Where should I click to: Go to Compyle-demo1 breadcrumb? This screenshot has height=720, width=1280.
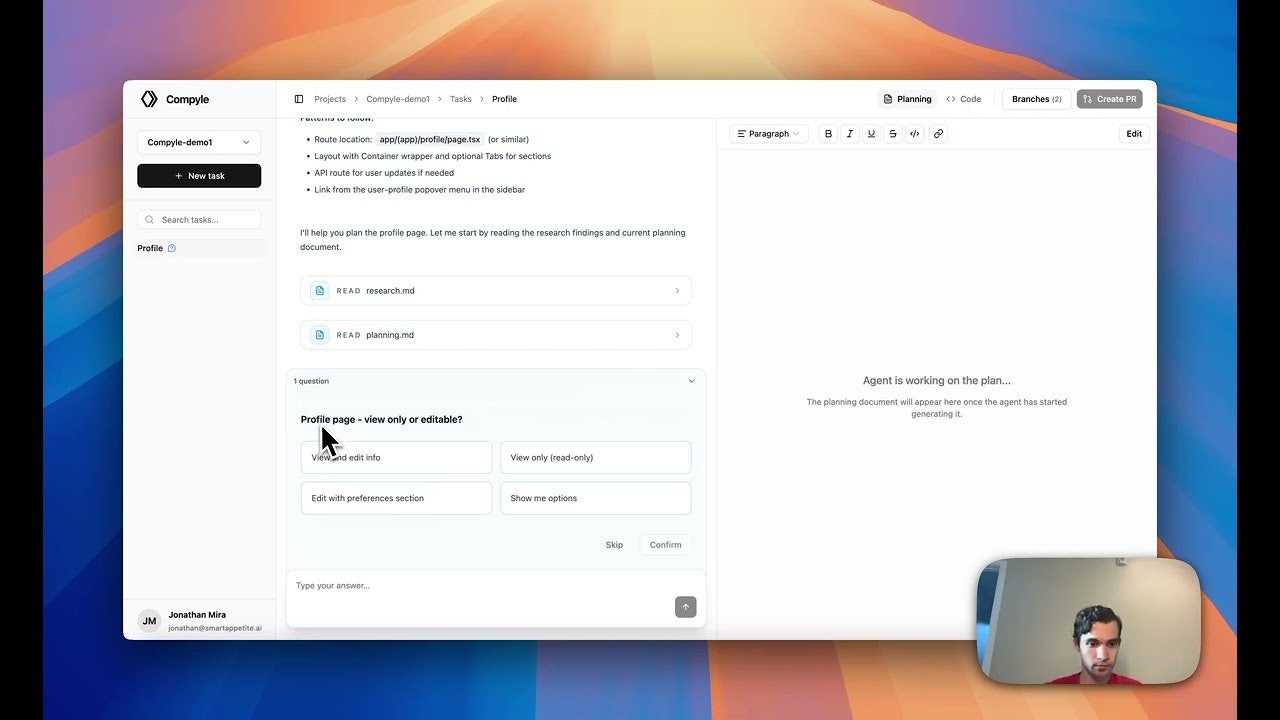click(398, 99)
